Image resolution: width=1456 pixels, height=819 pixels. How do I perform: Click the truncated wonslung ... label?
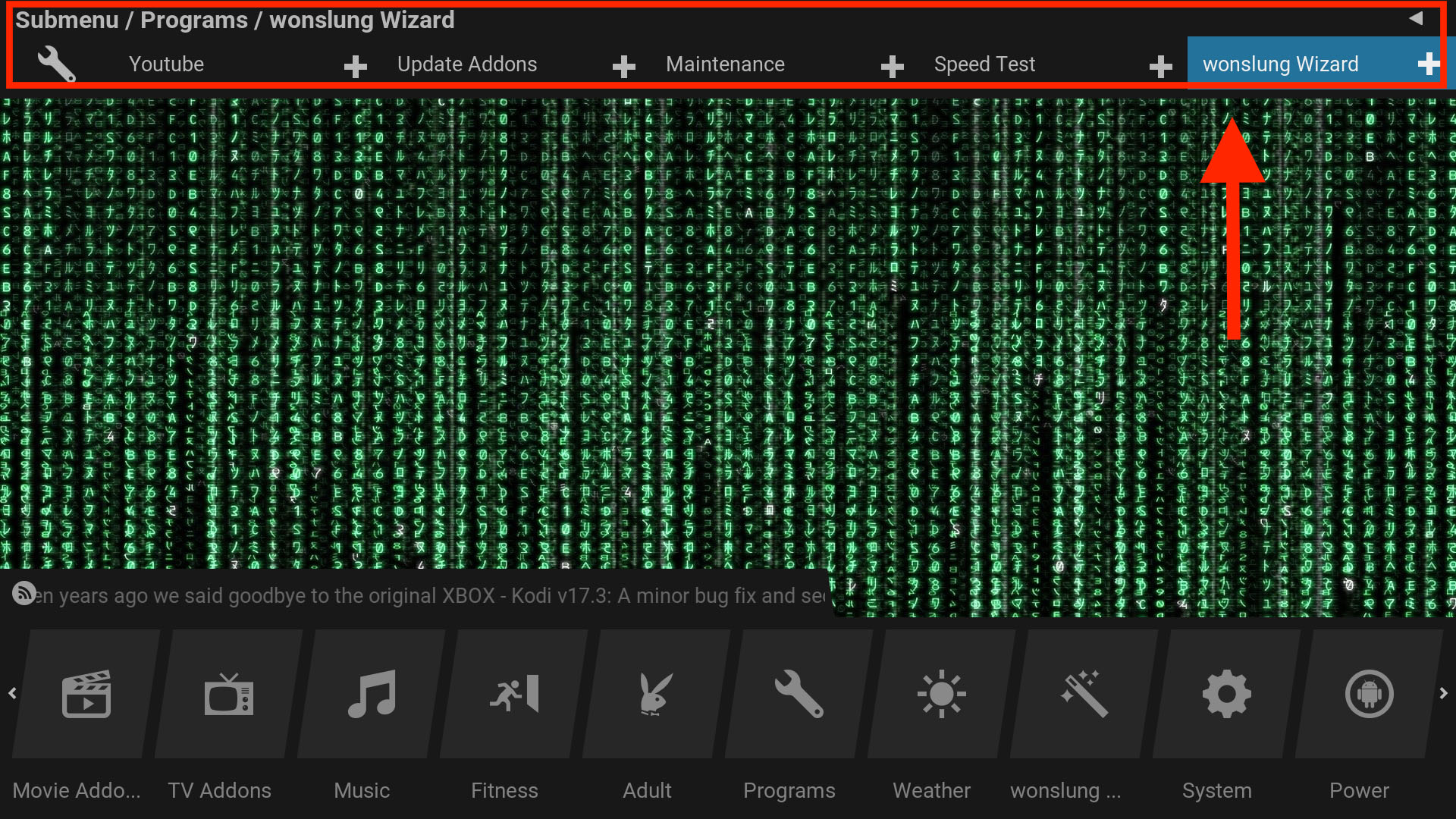click(x=1065, y=791)
